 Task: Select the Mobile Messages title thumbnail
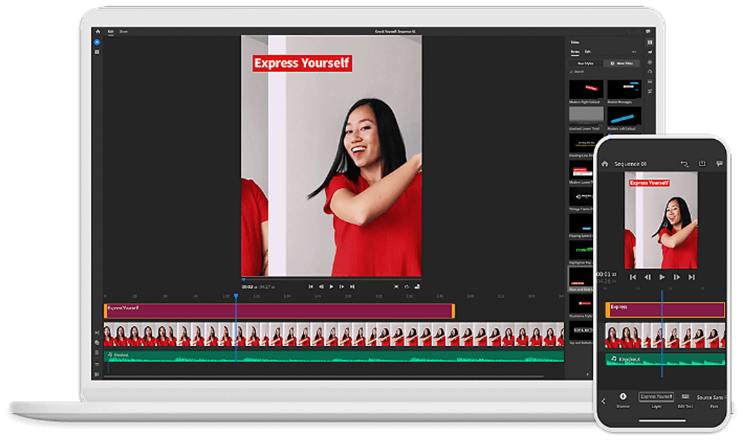coord(624,89)
